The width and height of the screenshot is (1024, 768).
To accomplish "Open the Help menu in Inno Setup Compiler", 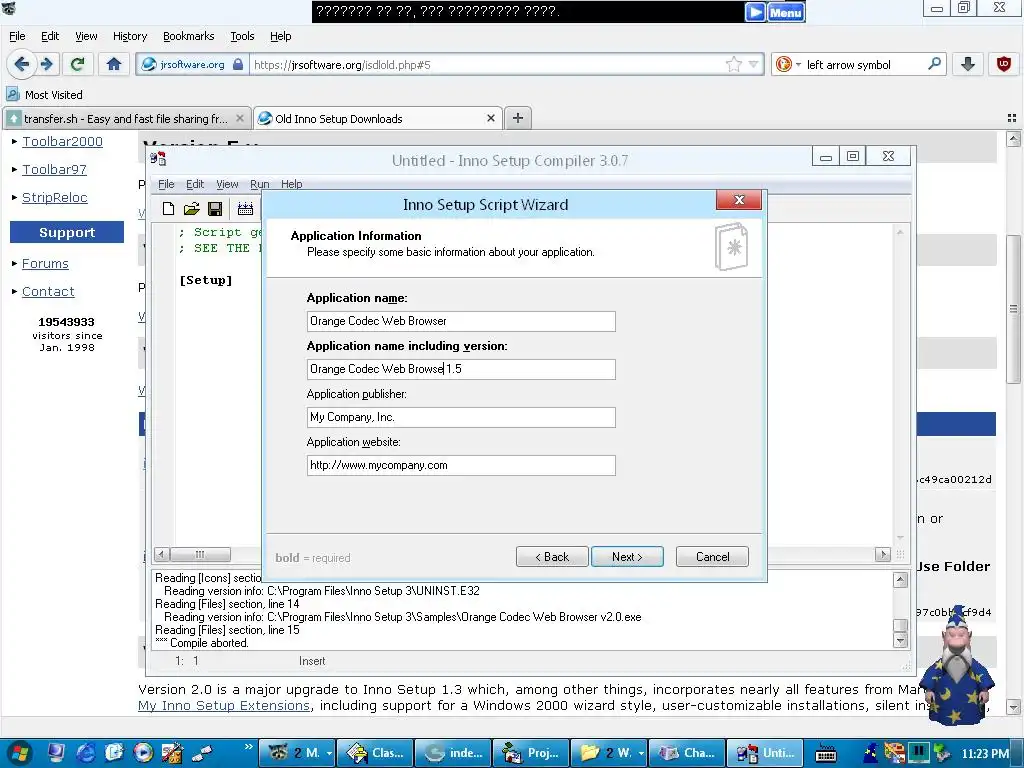I will (291, 184).
